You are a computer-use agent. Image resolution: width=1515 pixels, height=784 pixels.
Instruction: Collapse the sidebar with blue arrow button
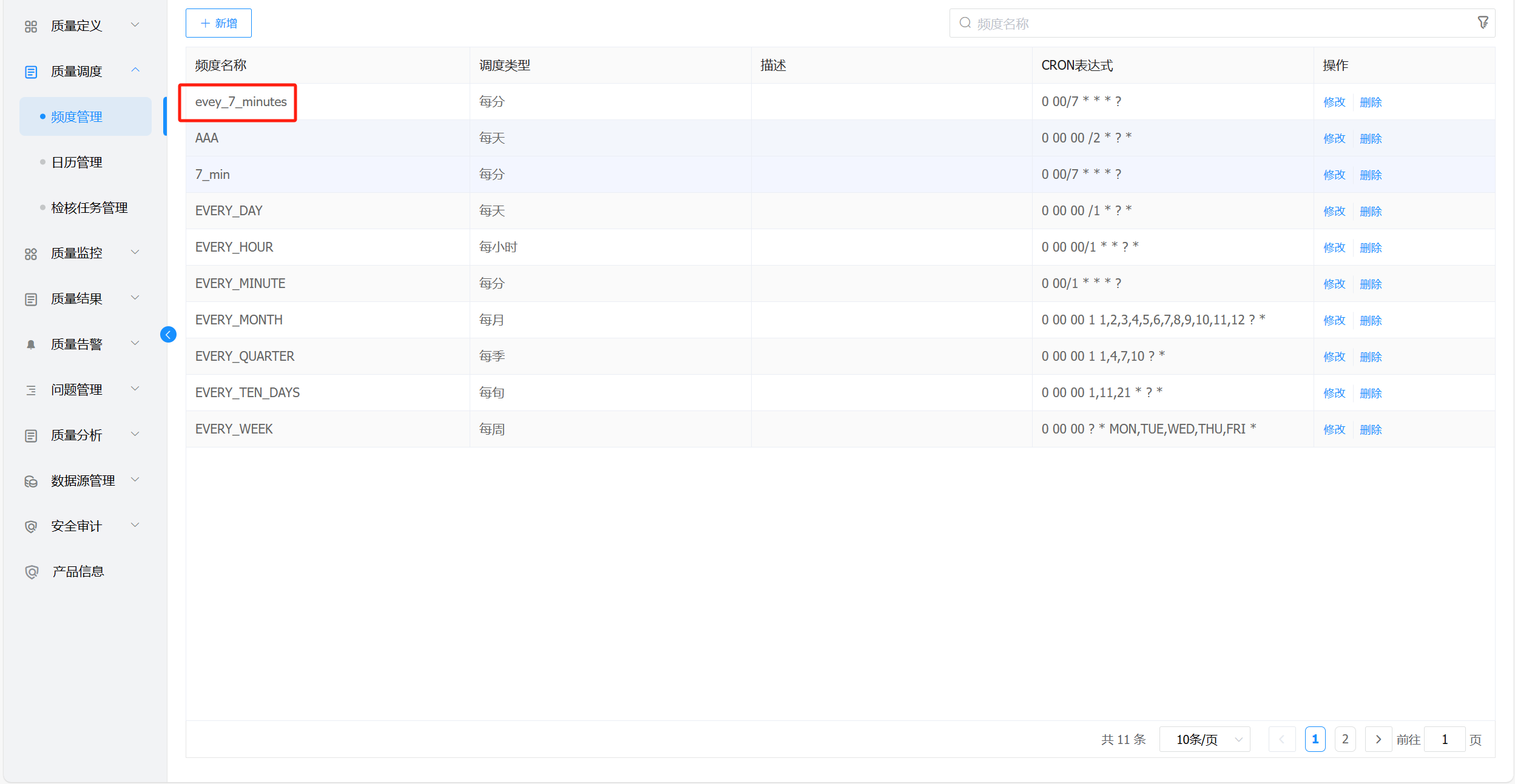tap(168, 335)
